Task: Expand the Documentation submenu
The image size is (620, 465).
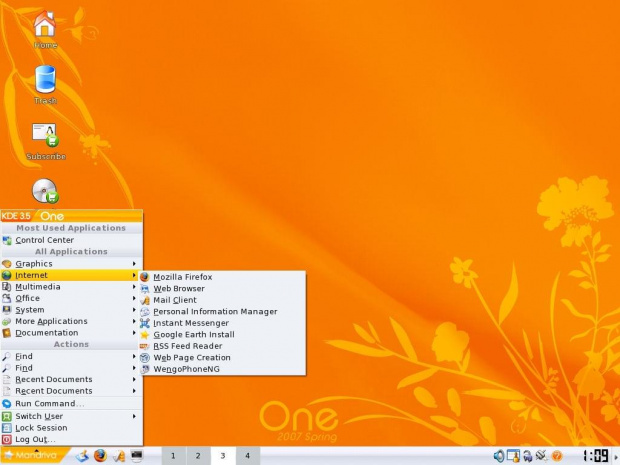Action: [x=72, y=333]
